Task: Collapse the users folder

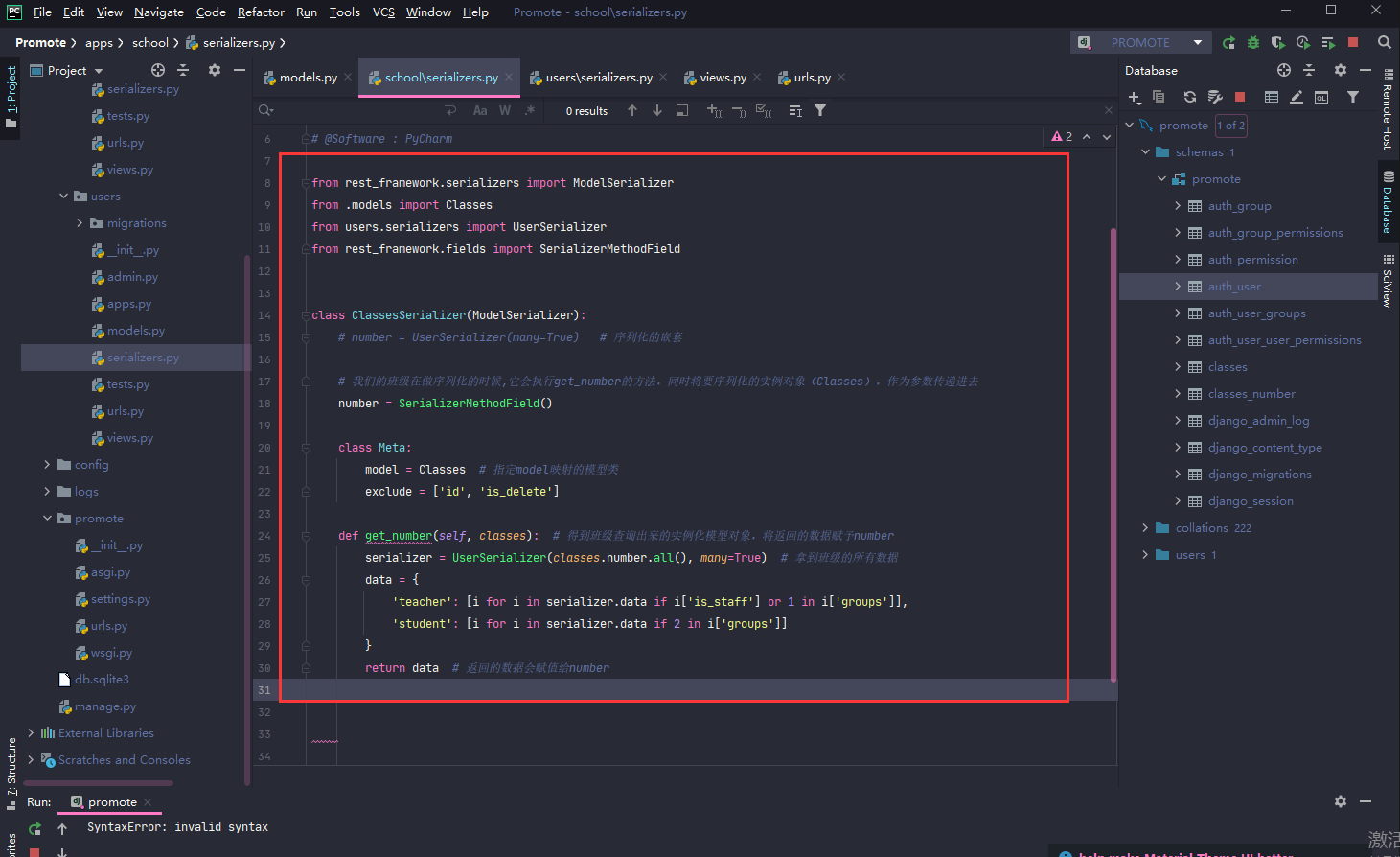Action: point(64,196)
